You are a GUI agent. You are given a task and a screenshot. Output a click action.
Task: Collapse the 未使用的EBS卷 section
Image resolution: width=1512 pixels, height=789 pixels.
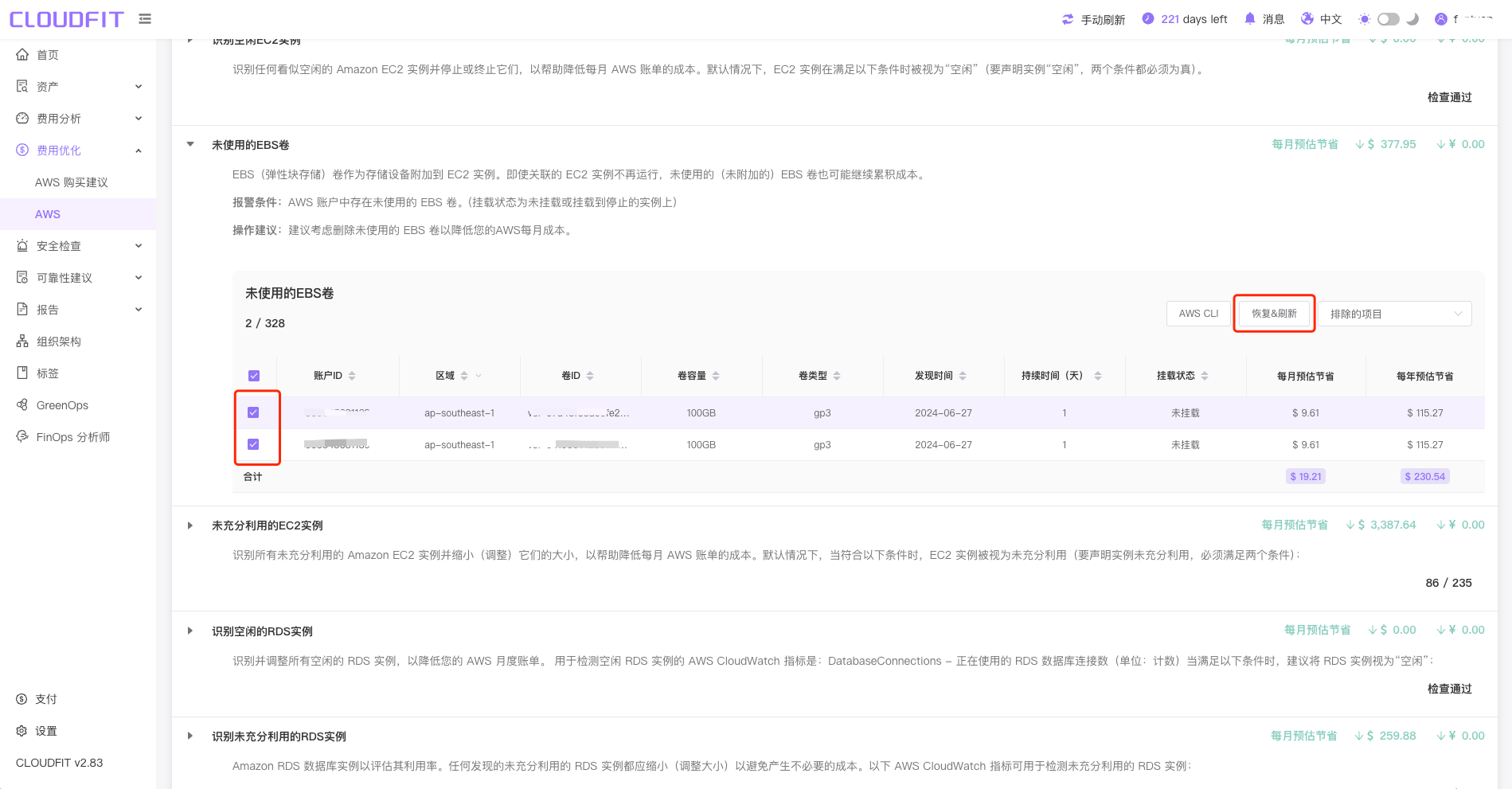point(190,144)
